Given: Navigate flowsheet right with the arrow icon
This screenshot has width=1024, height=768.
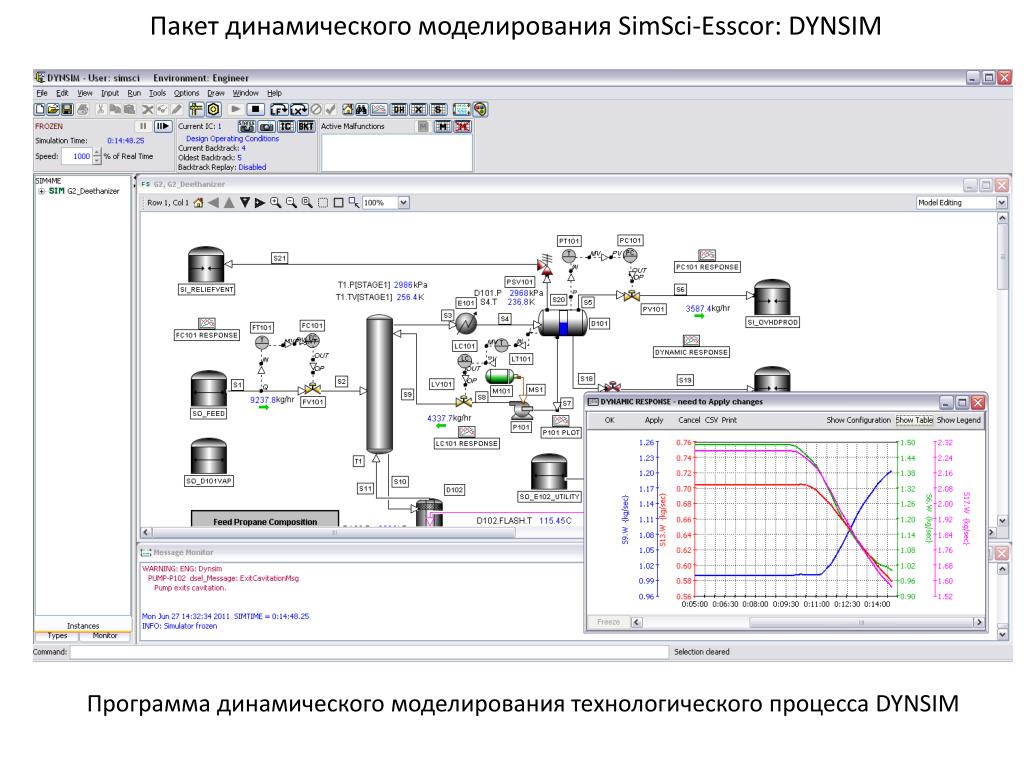Looking at the screenshot, I should tap(260, 202).
